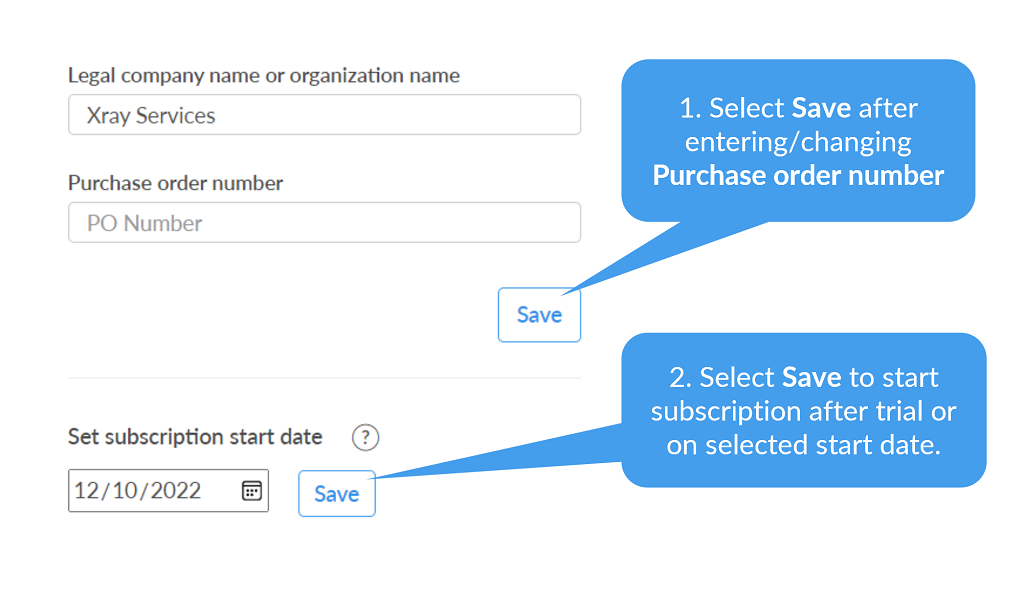Viewport: 1024px width, 600px height.
Task: Select the year 2022 in the date field
Action: (x=176, y=490)
